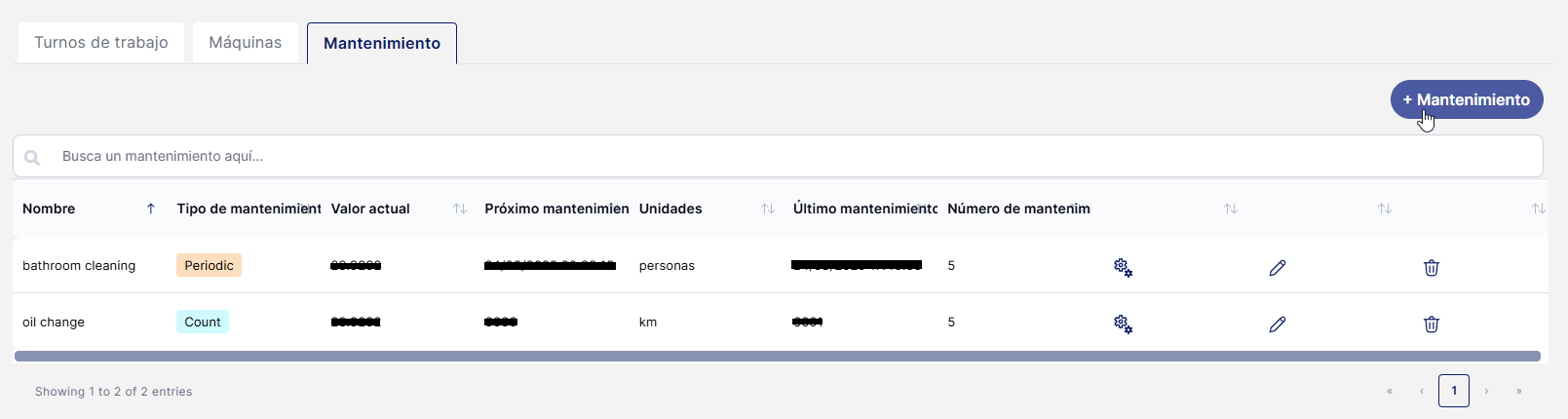The height and width of the screenshot is (419, 1568).
Task: Sort table by Valor actual
Action: [460, 209]
